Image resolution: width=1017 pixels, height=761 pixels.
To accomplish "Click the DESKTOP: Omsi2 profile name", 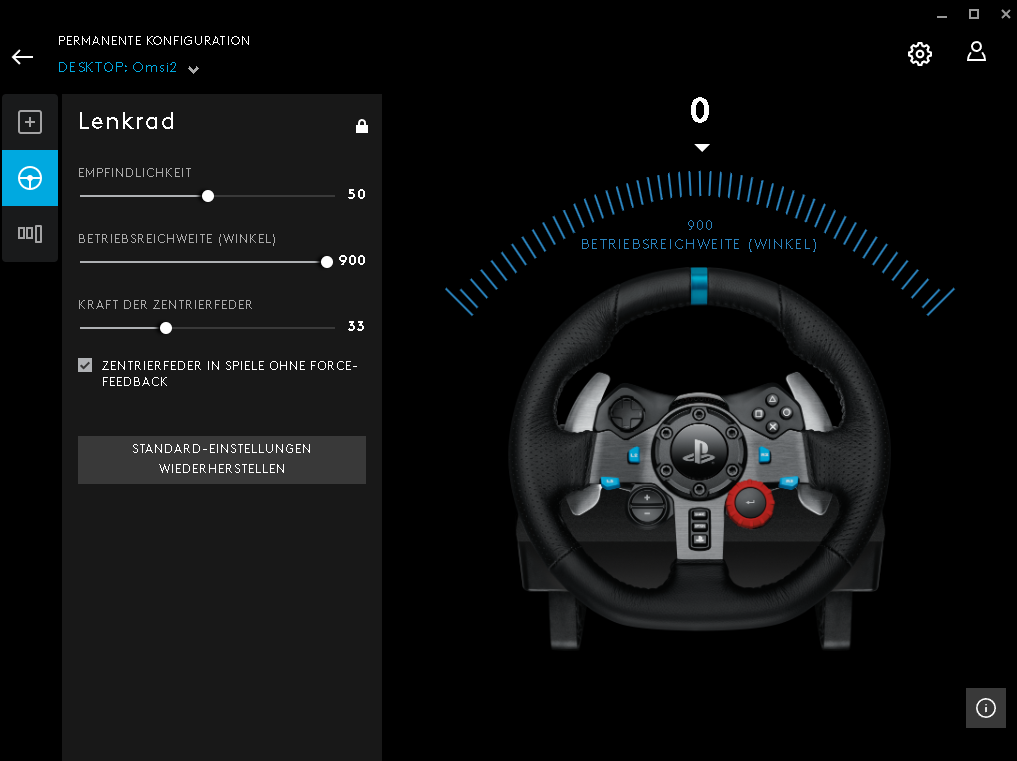I will coord(119,68).
